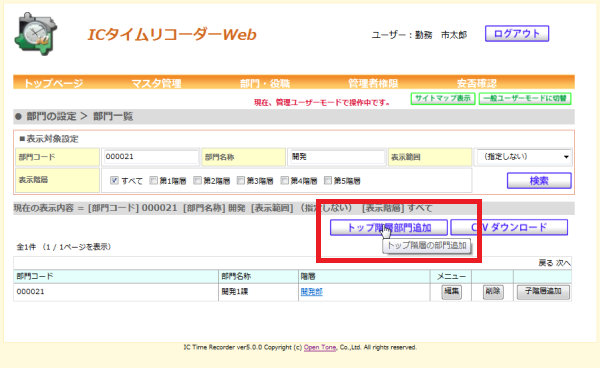Click the 部門の設定 > 部門一覧 breadcrumb
Screen dimensions: 600x368
pos(80,117)
